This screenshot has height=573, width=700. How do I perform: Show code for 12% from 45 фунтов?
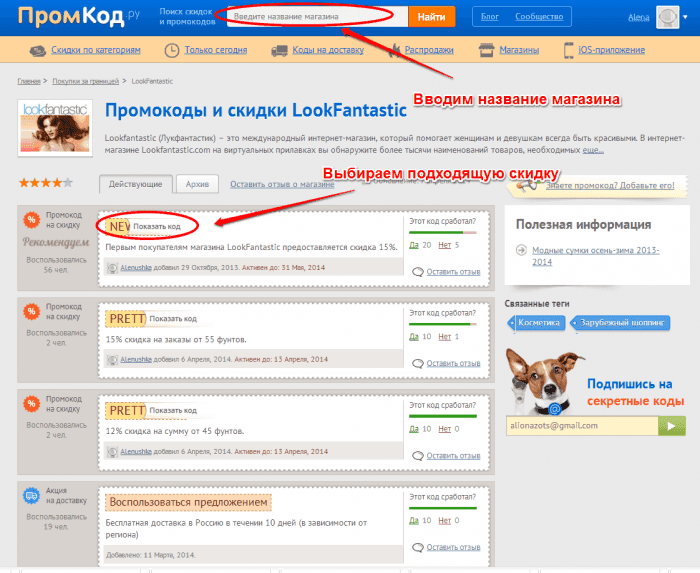coord(173,411)
